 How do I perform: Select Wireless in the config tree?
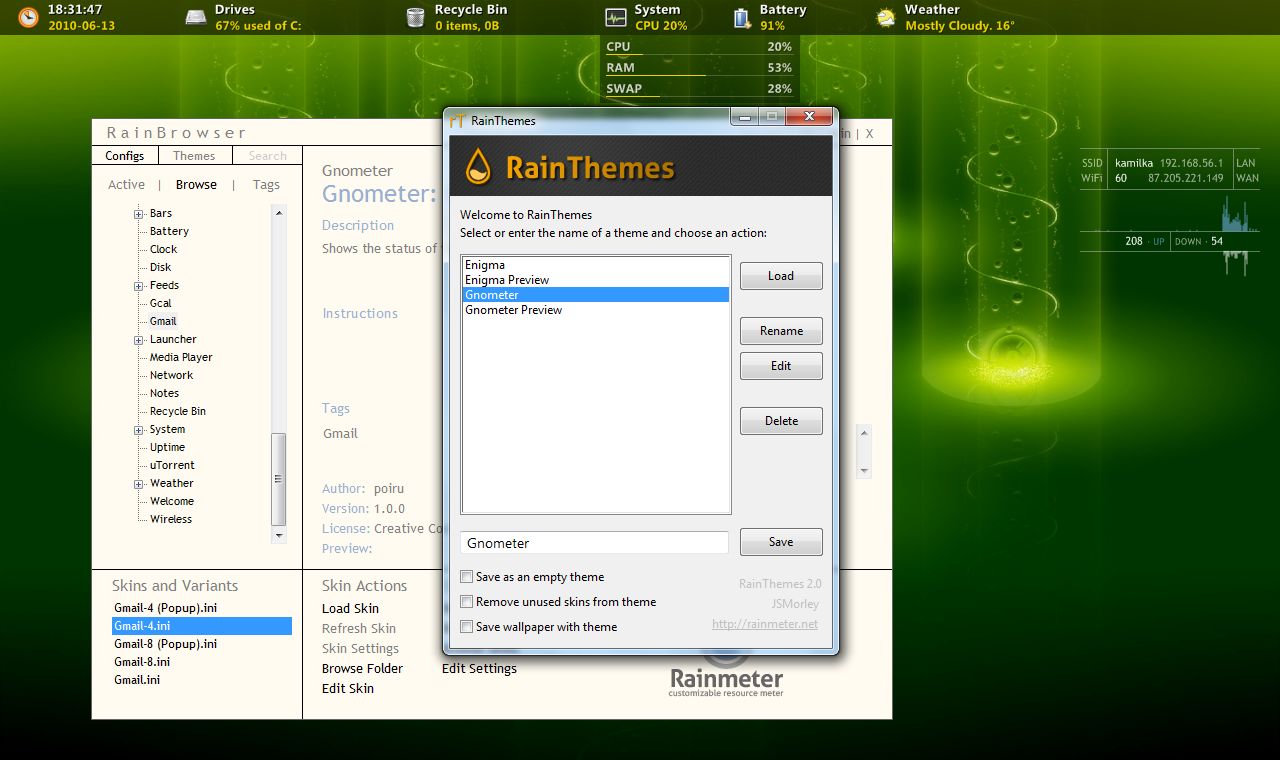coord(171,520)
